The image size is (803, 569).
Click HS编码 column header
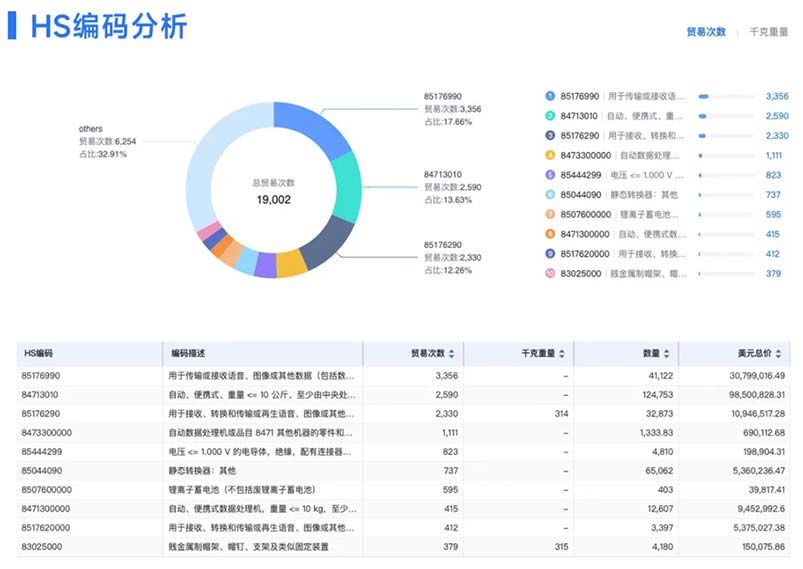38,353
